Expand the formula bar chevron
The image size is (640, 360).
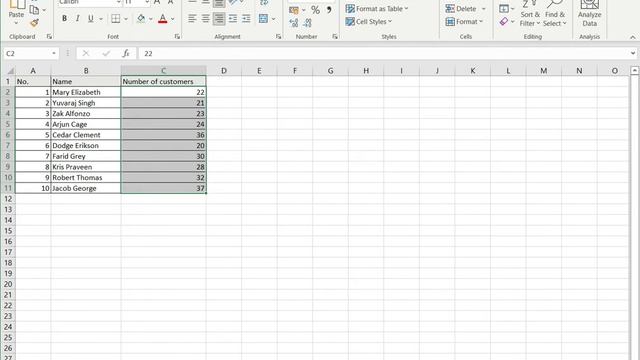pyautogui.click(x=633, y=53)
